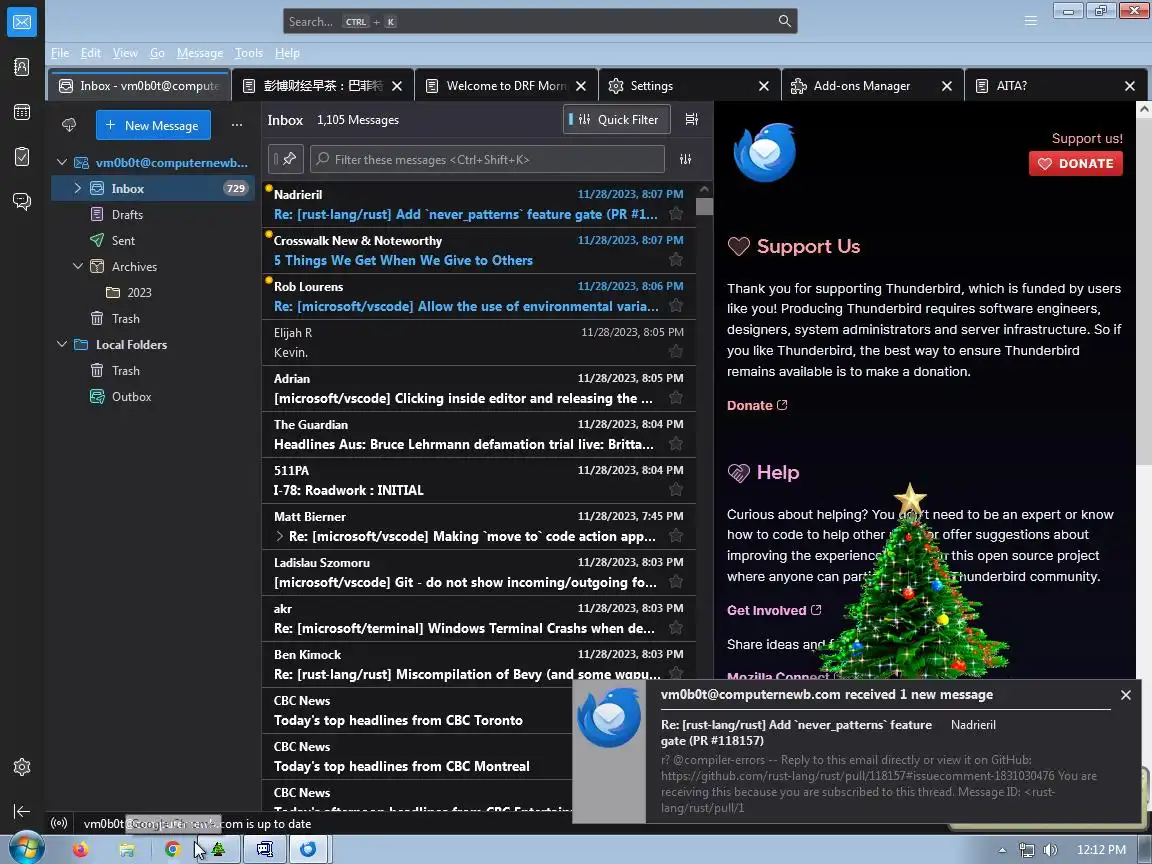Click the red DONATE button

[1076, 163]
